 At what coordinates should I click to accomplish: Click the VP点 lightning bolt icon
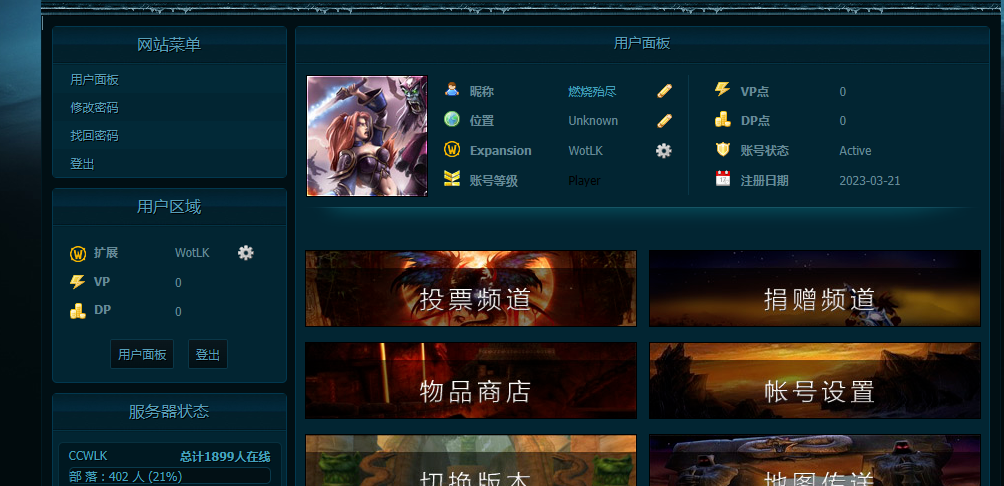[x=722, y=90]
